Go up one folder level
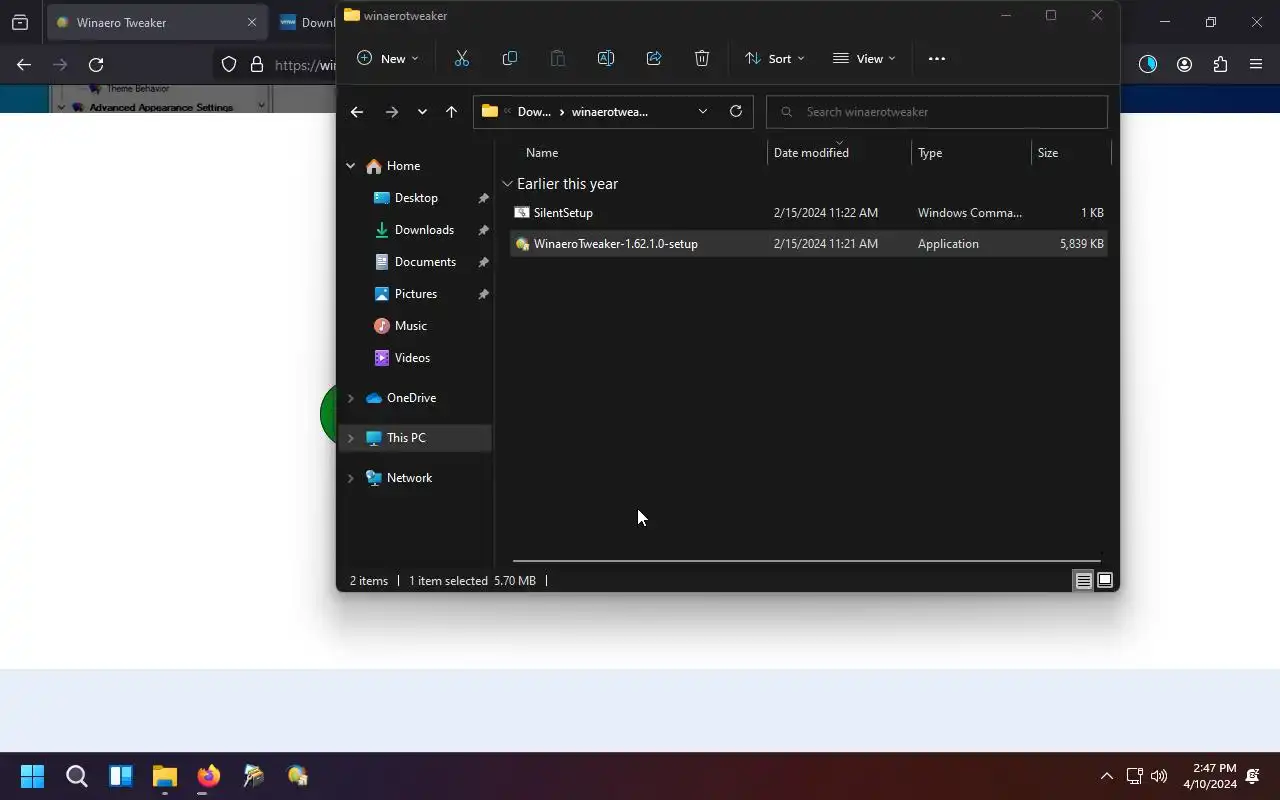 point(451,112)
